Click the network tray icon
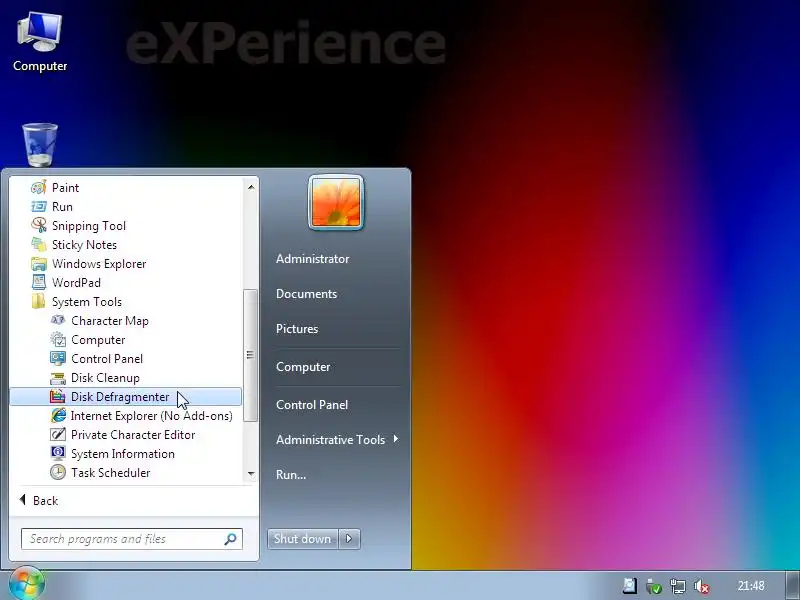 (678, 586)
